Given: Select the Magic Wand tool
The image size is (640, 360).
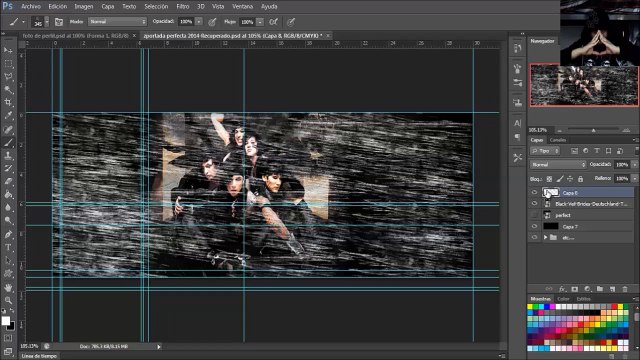Looking at the screenshot, I should [8, 89].
